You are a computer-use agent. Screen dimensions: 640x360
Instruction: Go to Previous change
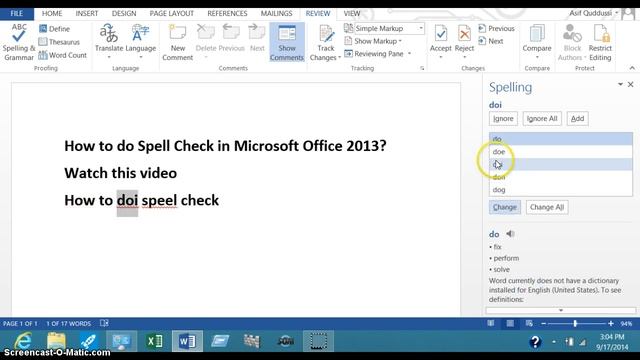point(496,29)
